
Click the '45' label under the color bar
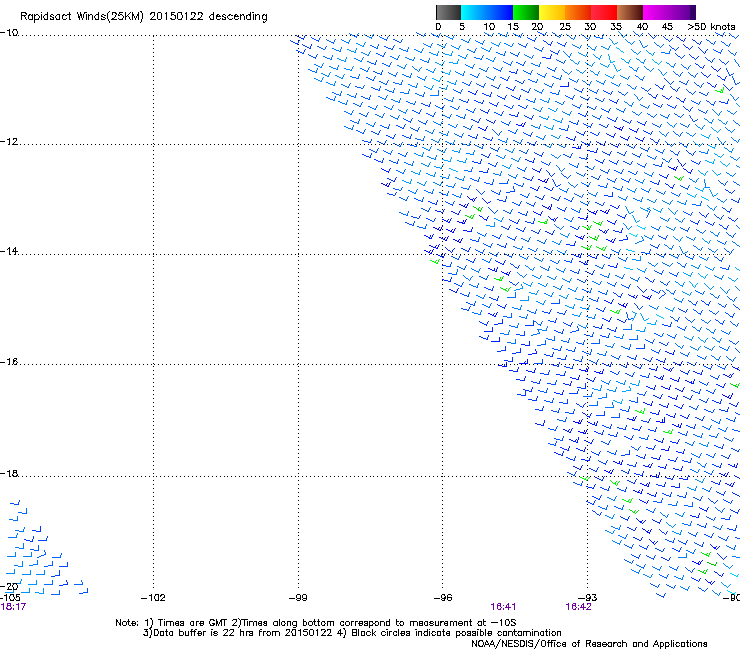[667, 27]
